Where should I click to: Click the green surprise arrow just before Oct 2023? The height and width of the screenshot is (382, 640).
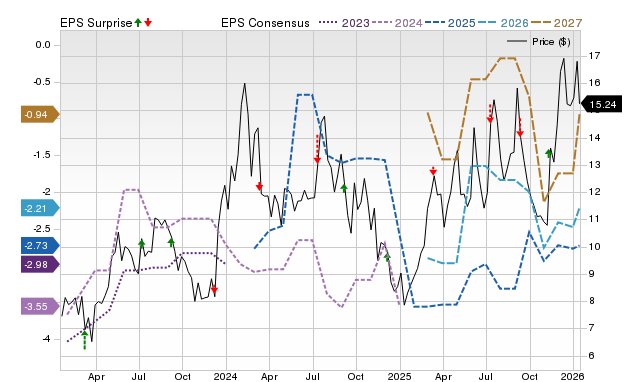coord(171,242)
